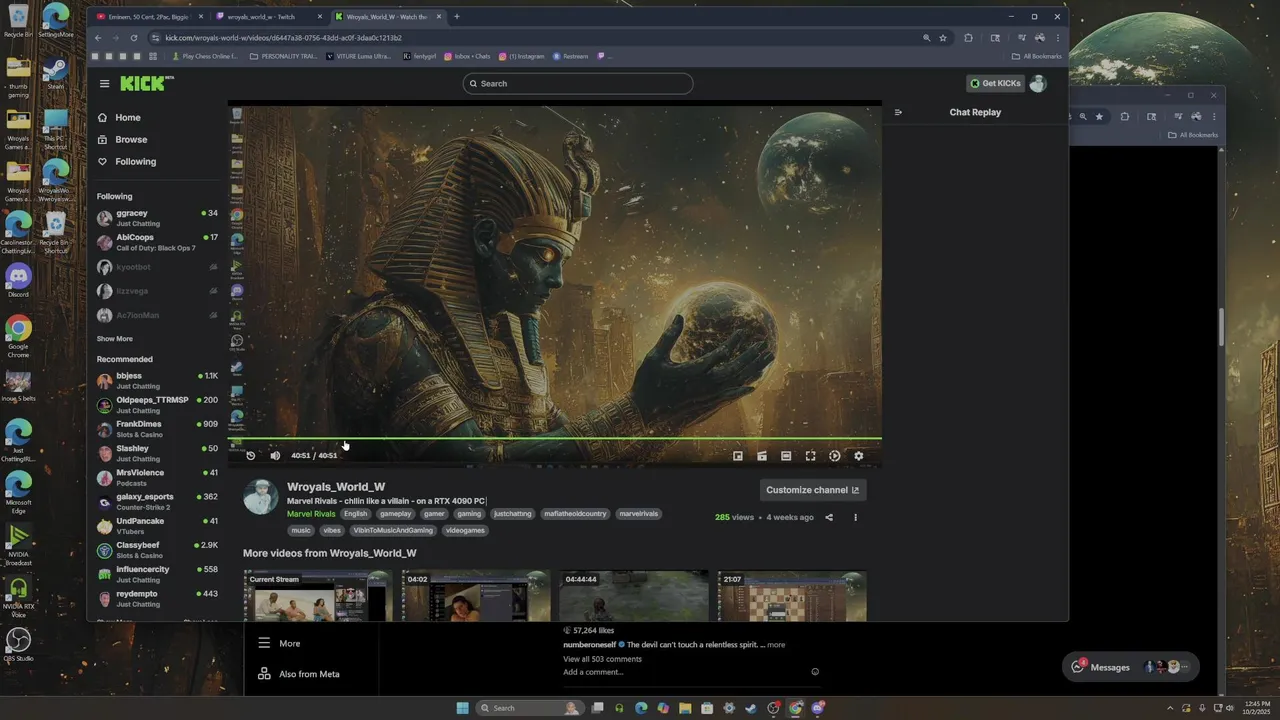Click the Wroyals_World_W channel avatar
Viewport: 1280px width, 720px height.
[261, 497]
